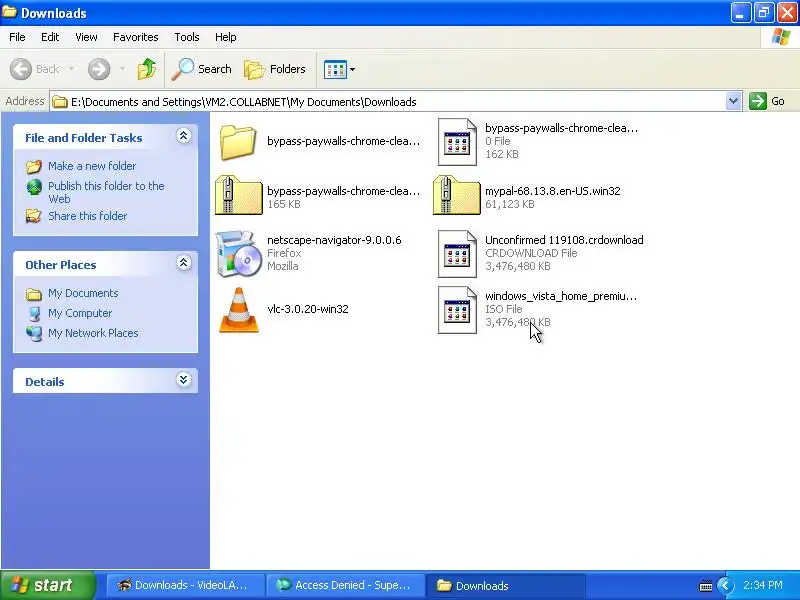This screenshot has width=800, height=600.
Task: Expand the Details panel
Action: click(184, 380)
